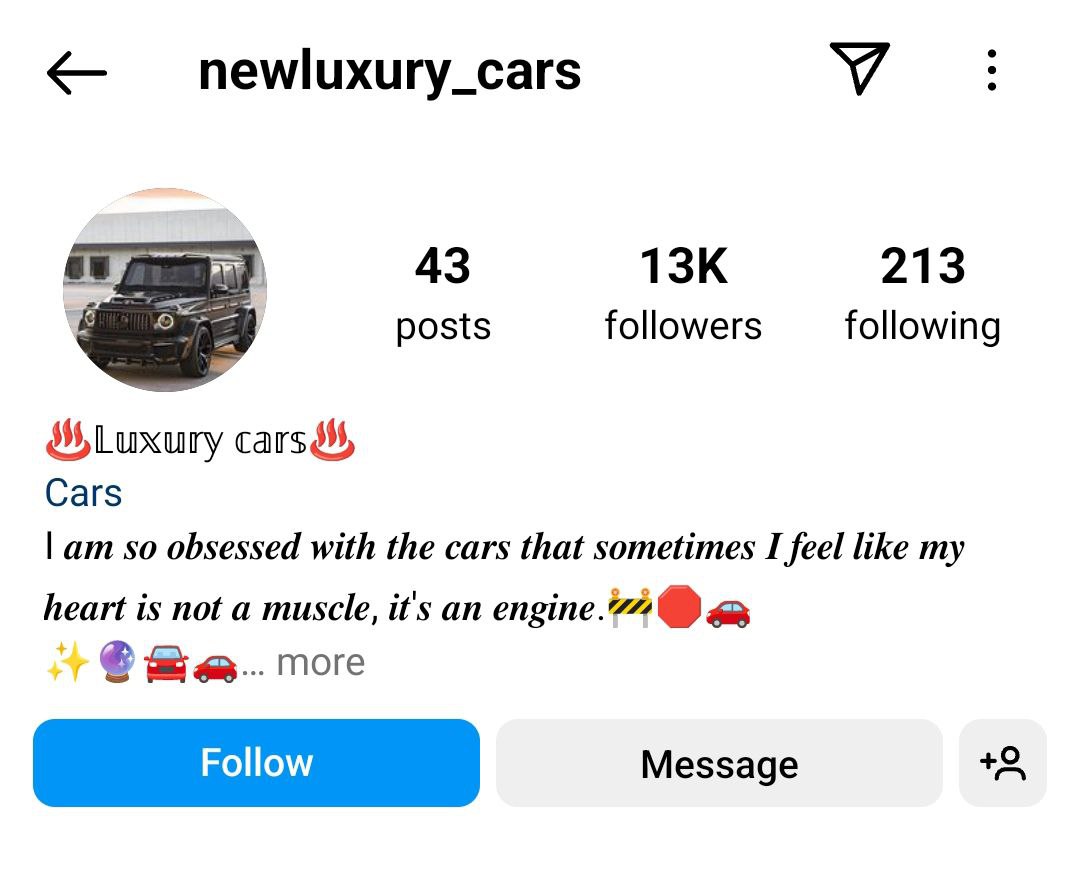Image resolution: width=1080 pixels, height=878 pixels.
Task: Click the yellow sparkles emoji
Action: [68, 661]
